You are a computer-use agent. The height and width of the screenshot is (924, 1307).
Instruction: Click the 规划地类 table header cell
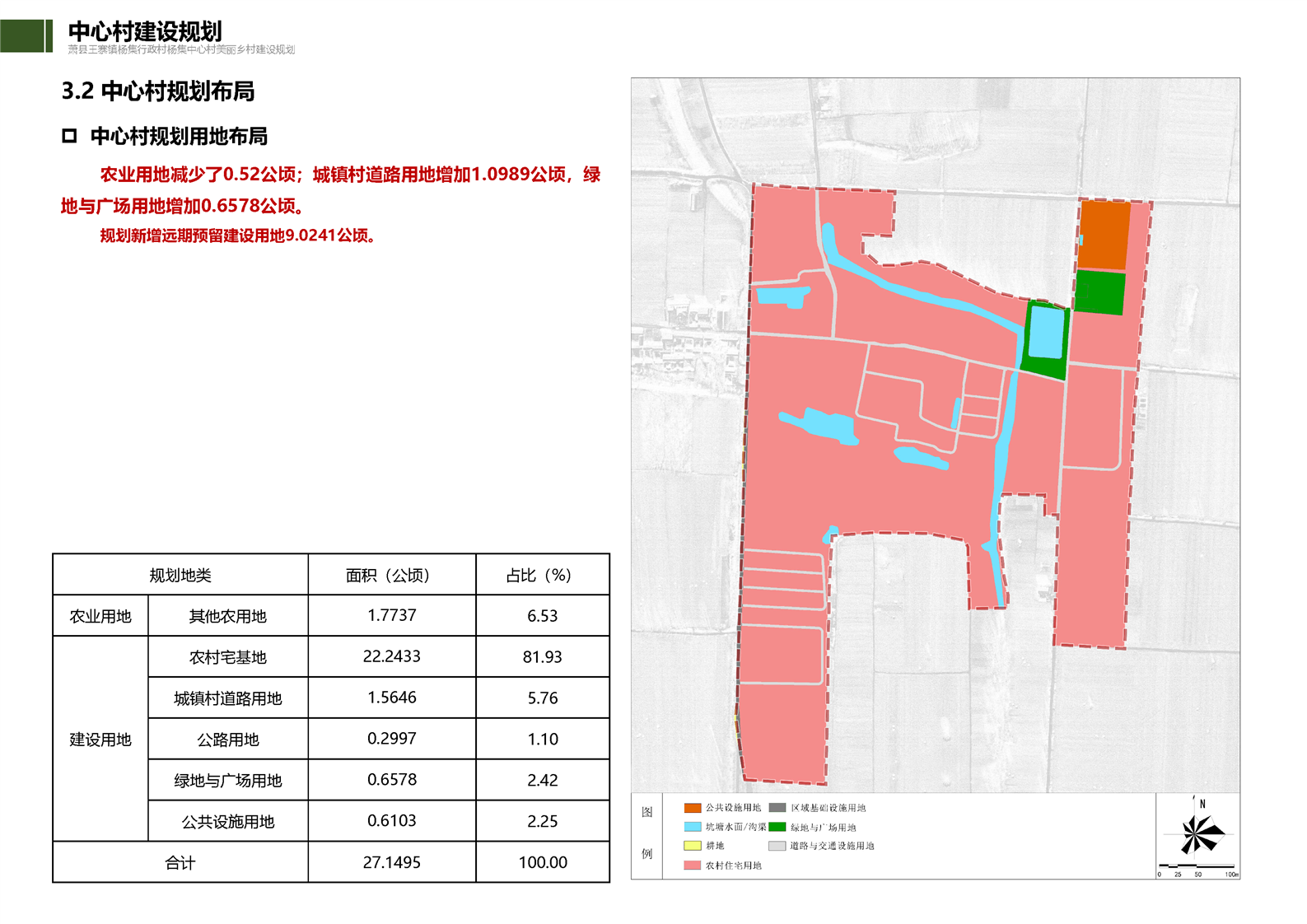[x=180, y=575]
